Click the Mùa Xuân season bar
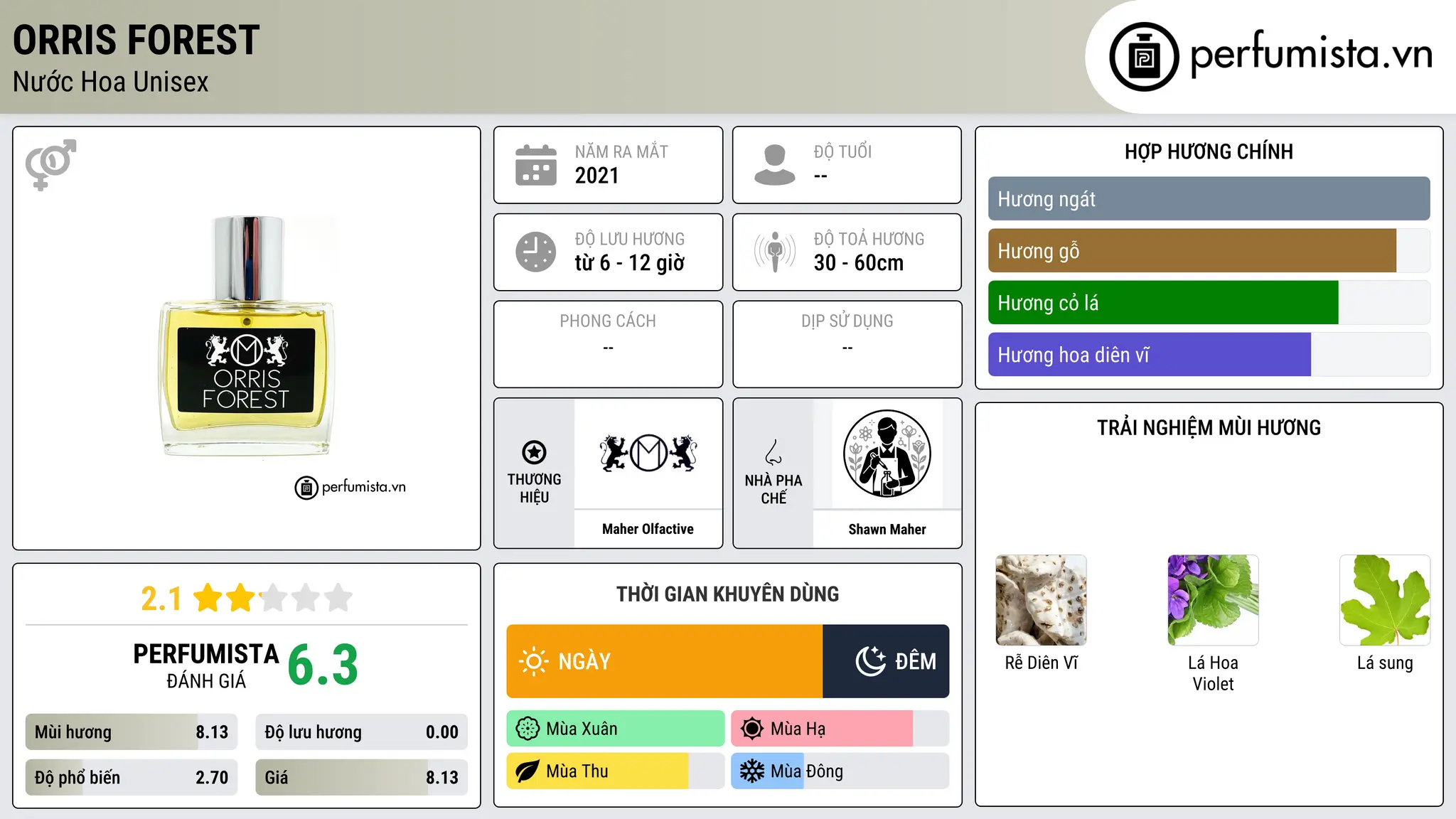 [x=616, y=729]
